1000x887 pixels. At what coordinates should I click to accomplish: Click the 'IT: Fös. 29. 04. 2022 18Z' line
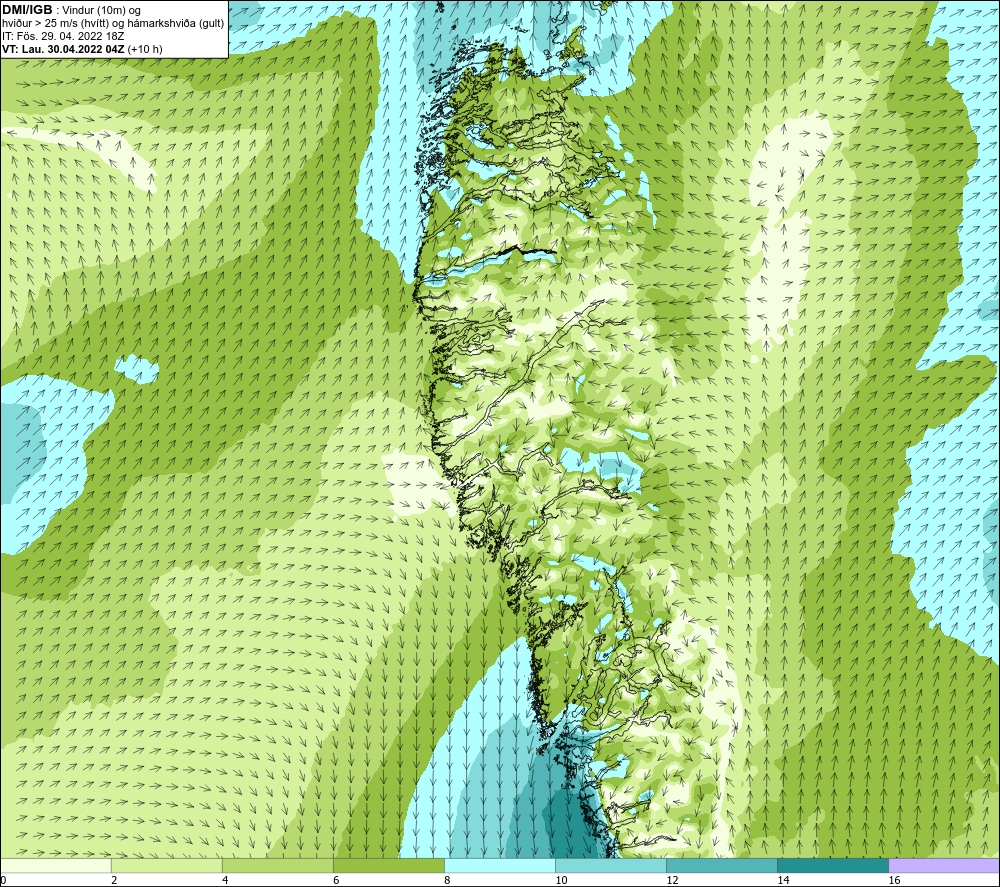click(63, 36)
